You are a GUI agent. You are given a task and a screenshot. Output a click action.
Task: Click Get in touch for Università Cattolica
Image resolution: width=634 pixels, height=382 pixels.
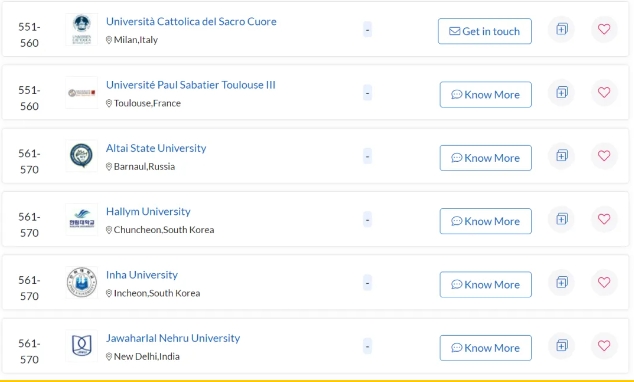485,31
